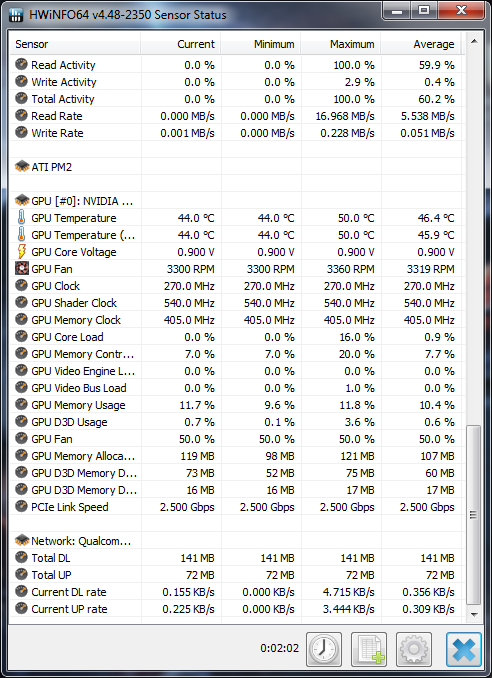Click the HWiNFO64 title bar app icon

point(16,14)
